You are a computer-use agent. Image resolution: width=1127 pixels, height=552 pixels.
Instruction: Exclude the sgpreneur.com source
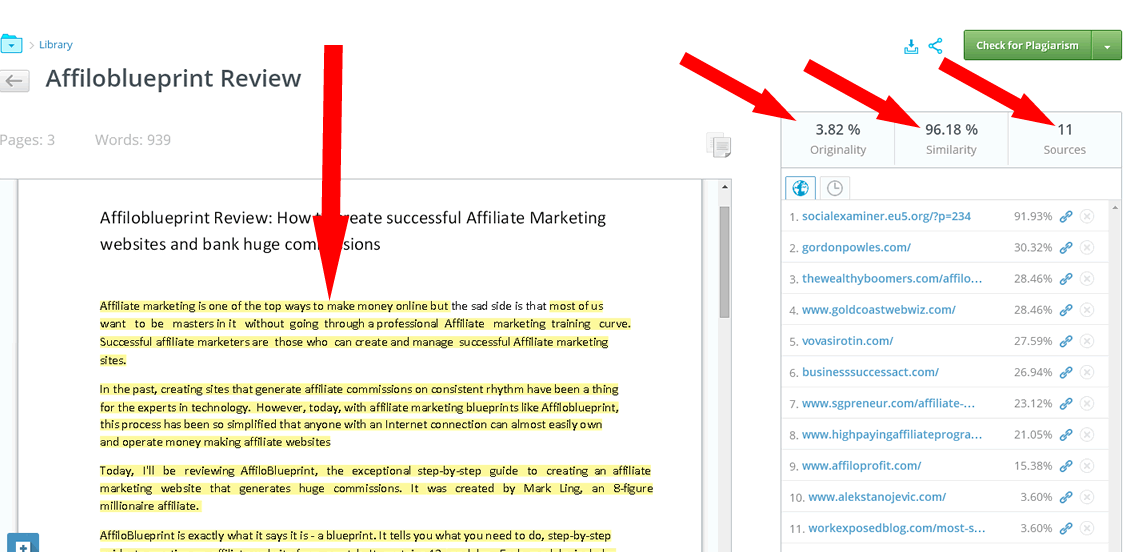(1087, 403)
